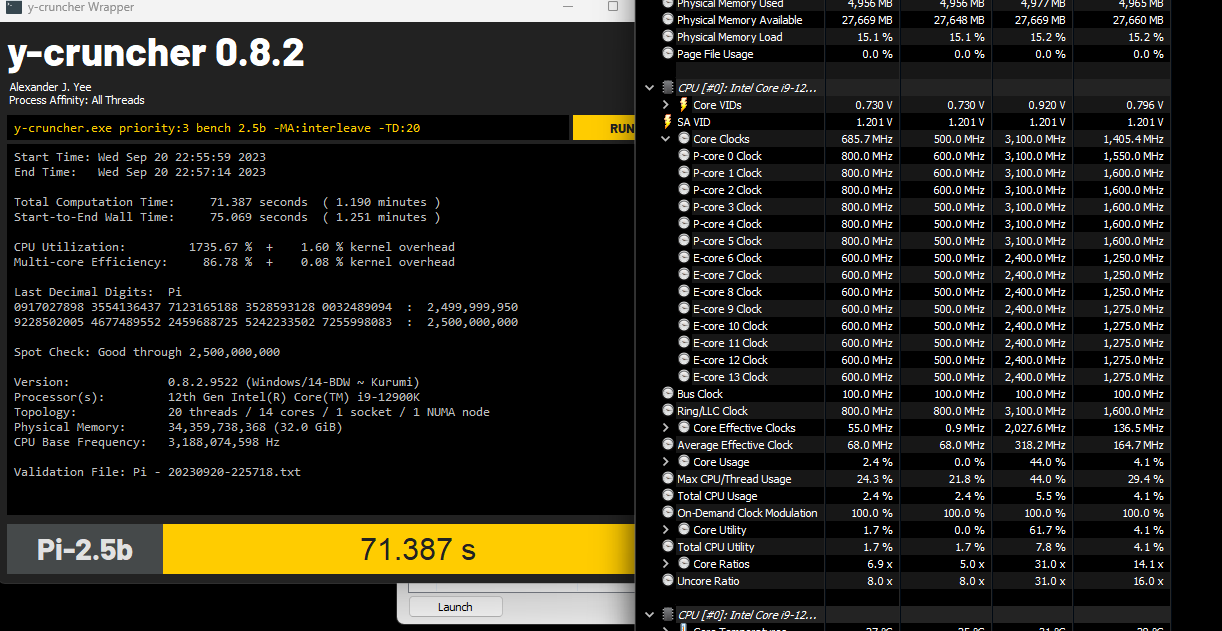
Task: Click the Max CPU/Thread Usage average 29.4 %
Action: point(1144,479)
